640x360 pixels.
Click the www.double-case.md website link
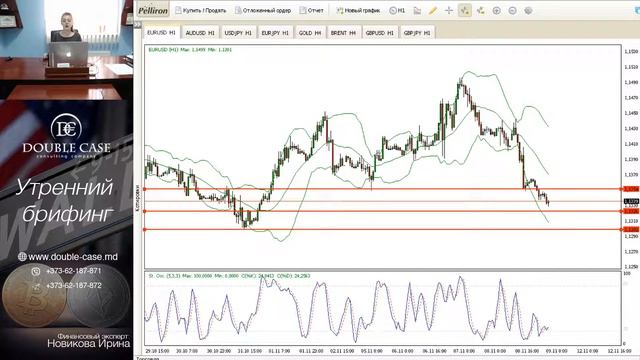73,257
